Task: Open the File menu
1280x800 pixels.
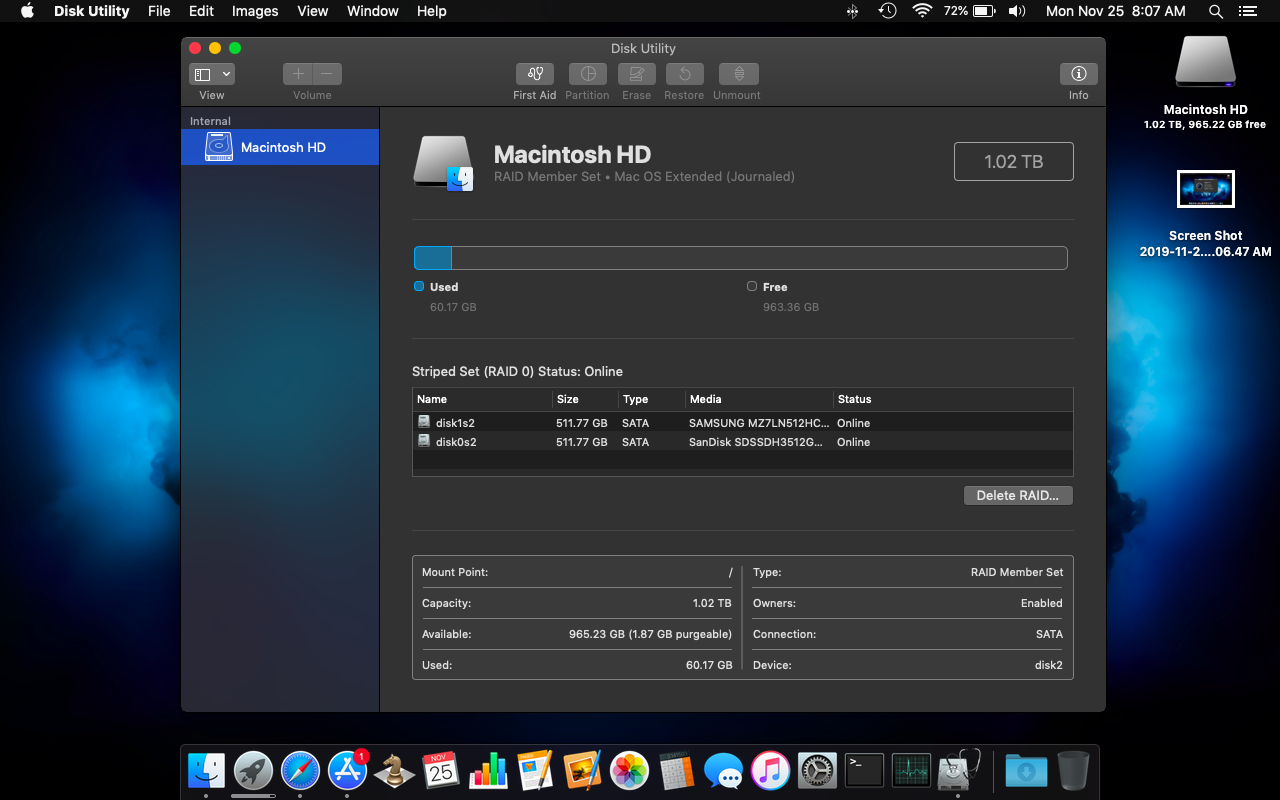Action: coord(159,11)
